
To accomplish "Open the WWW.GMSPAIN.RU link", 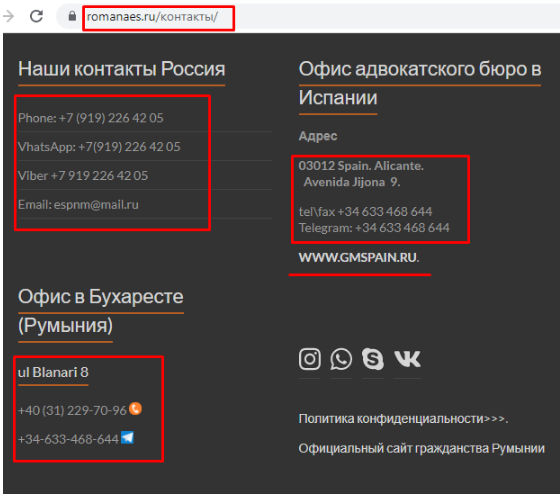I will coord(359,258).
